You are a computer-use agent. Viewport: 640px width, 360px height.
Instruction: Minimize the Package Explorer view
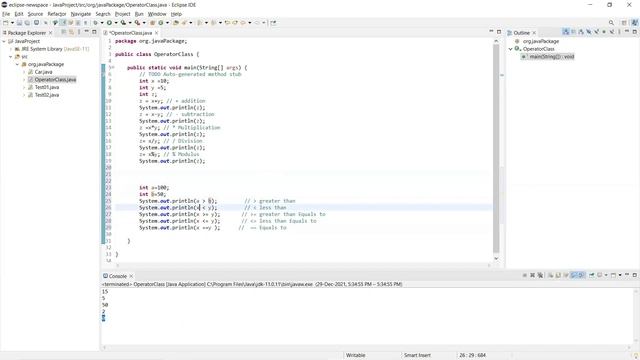pos(87,31)
